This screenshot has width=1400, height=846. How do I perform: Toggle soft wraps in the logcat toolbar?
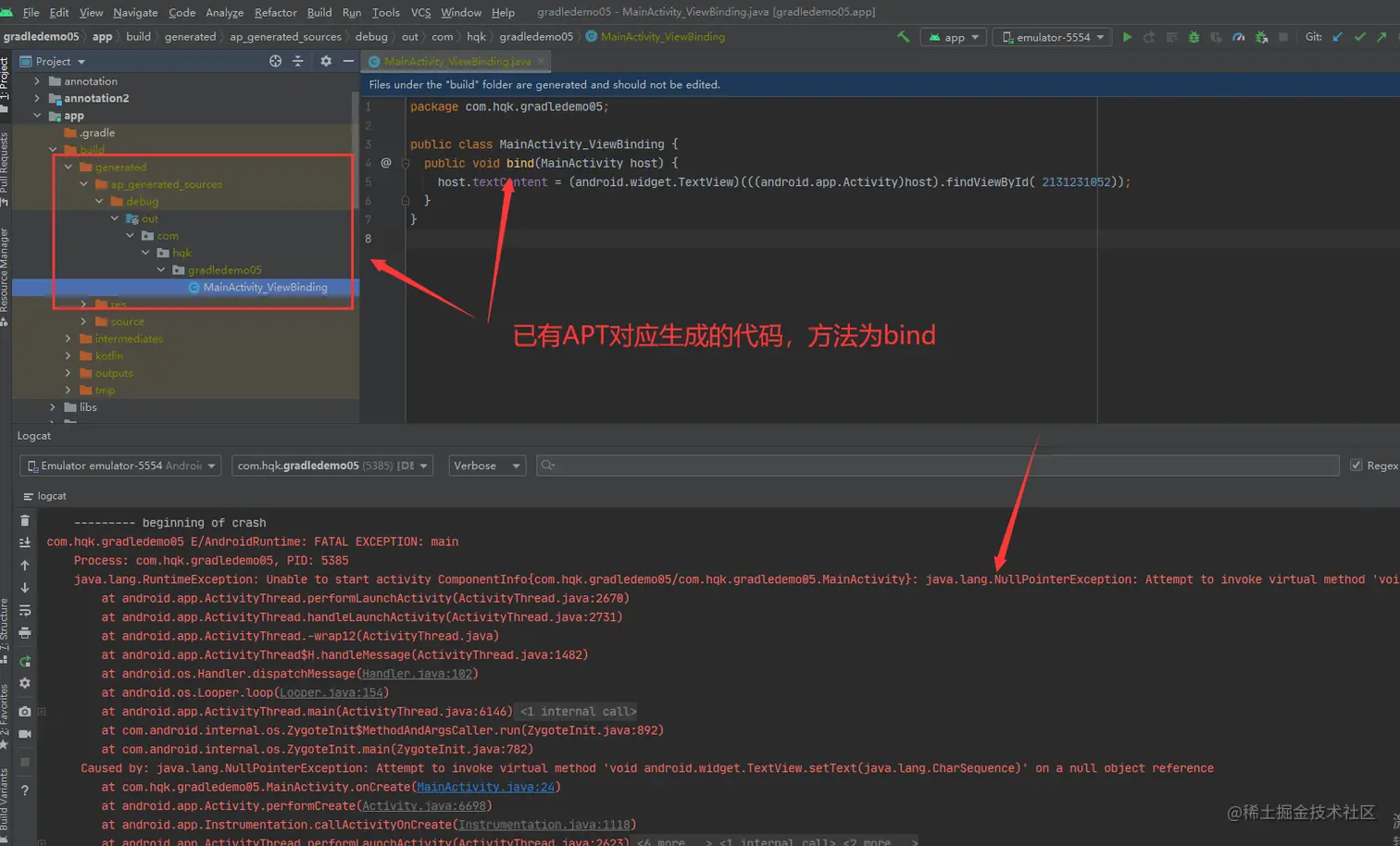click(25, 610)
